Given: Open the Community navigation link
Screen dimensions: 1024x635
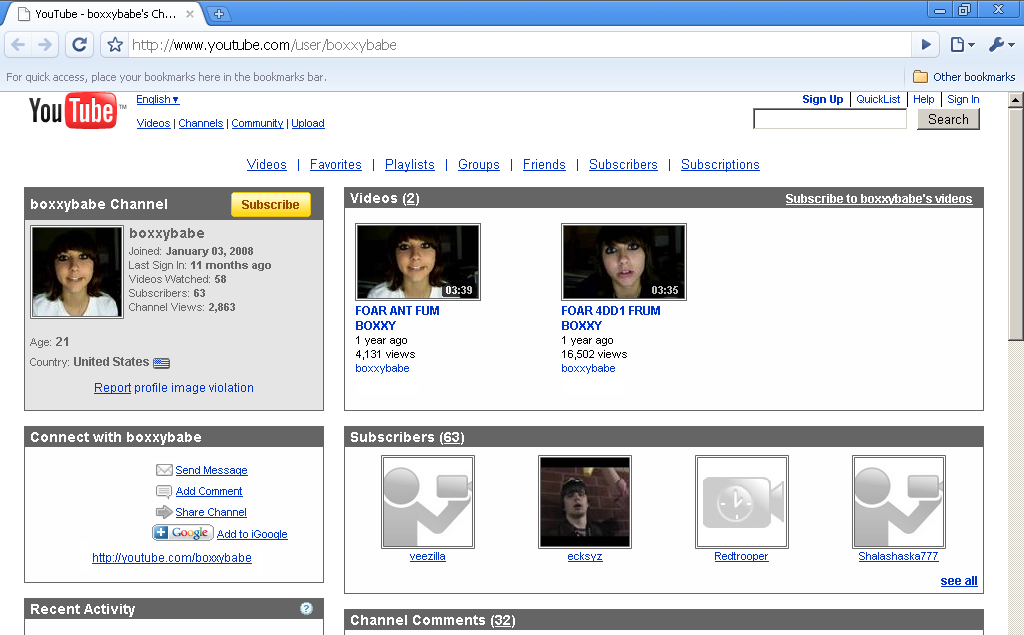Looking at the screenshot, I should 257,123.
